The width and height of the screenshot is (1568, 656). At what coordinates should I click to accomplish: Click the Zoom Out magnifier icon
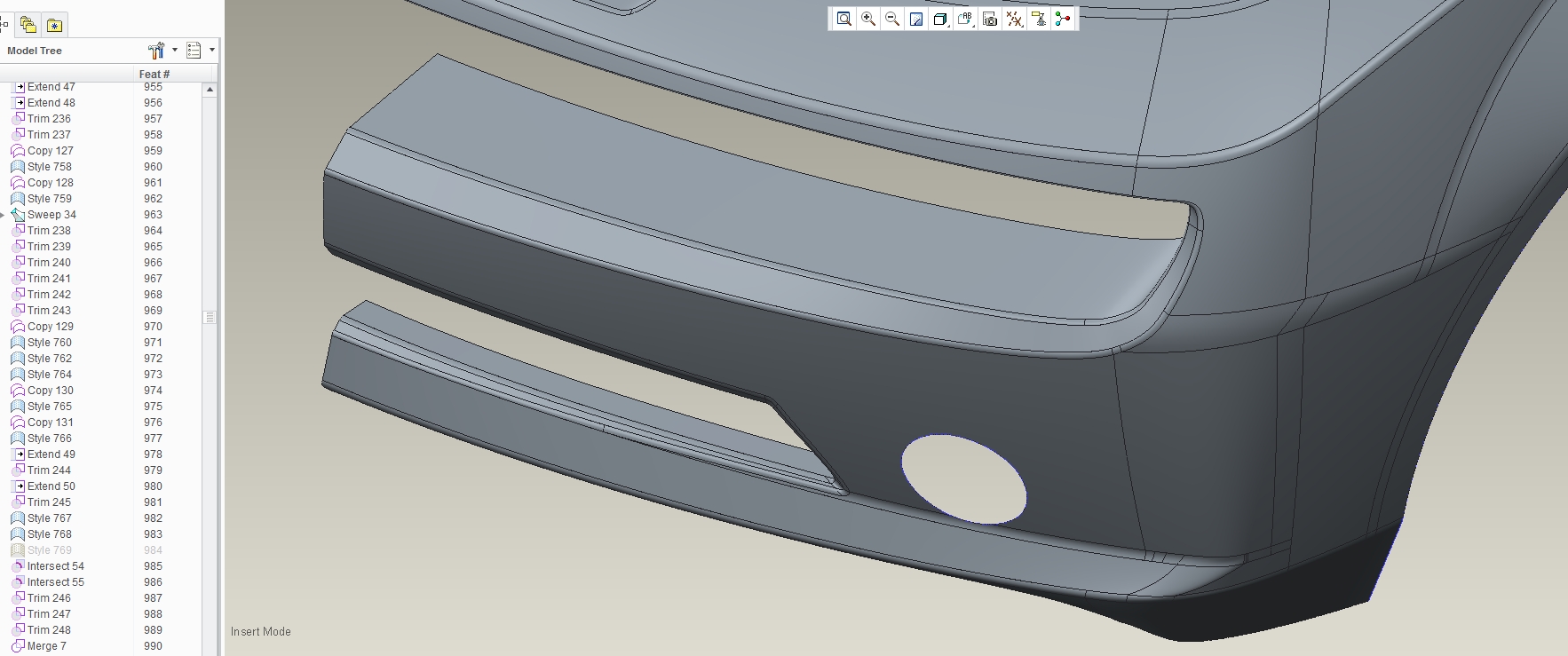pyautogui.click(x=892, y=19)
